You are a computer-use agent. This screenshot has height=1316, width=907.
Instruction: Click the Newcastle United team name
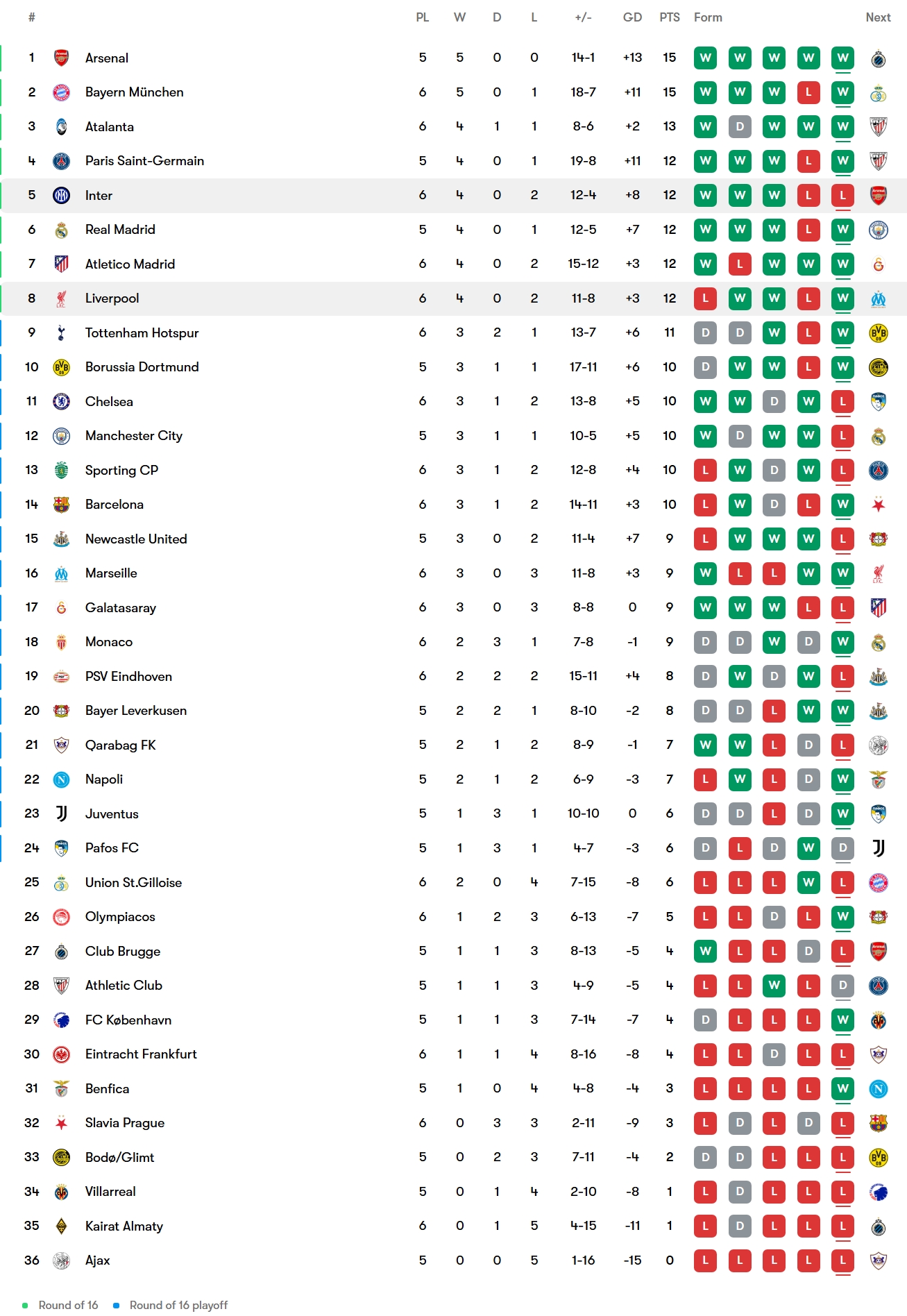click(x=136, y=539)
